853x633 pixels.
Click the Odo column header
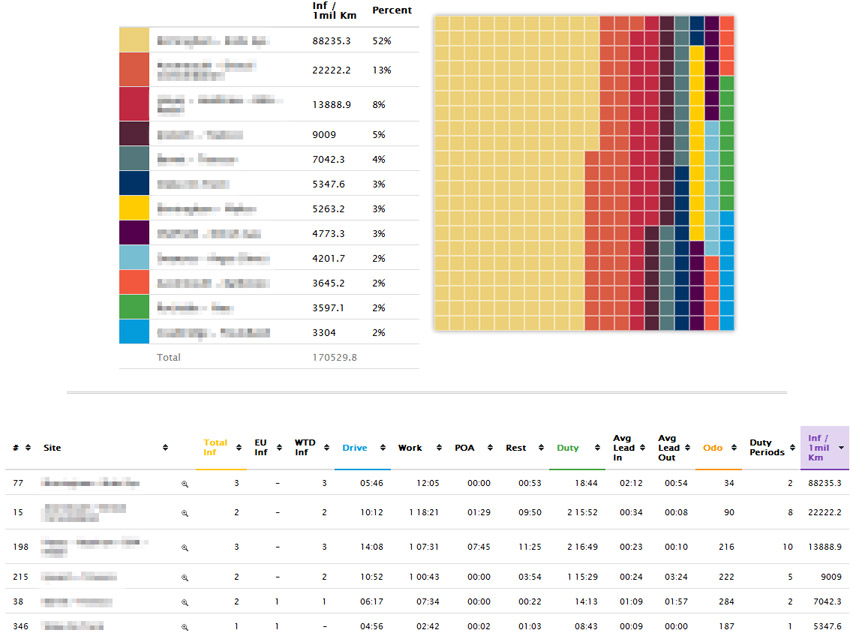pos(711,447)
